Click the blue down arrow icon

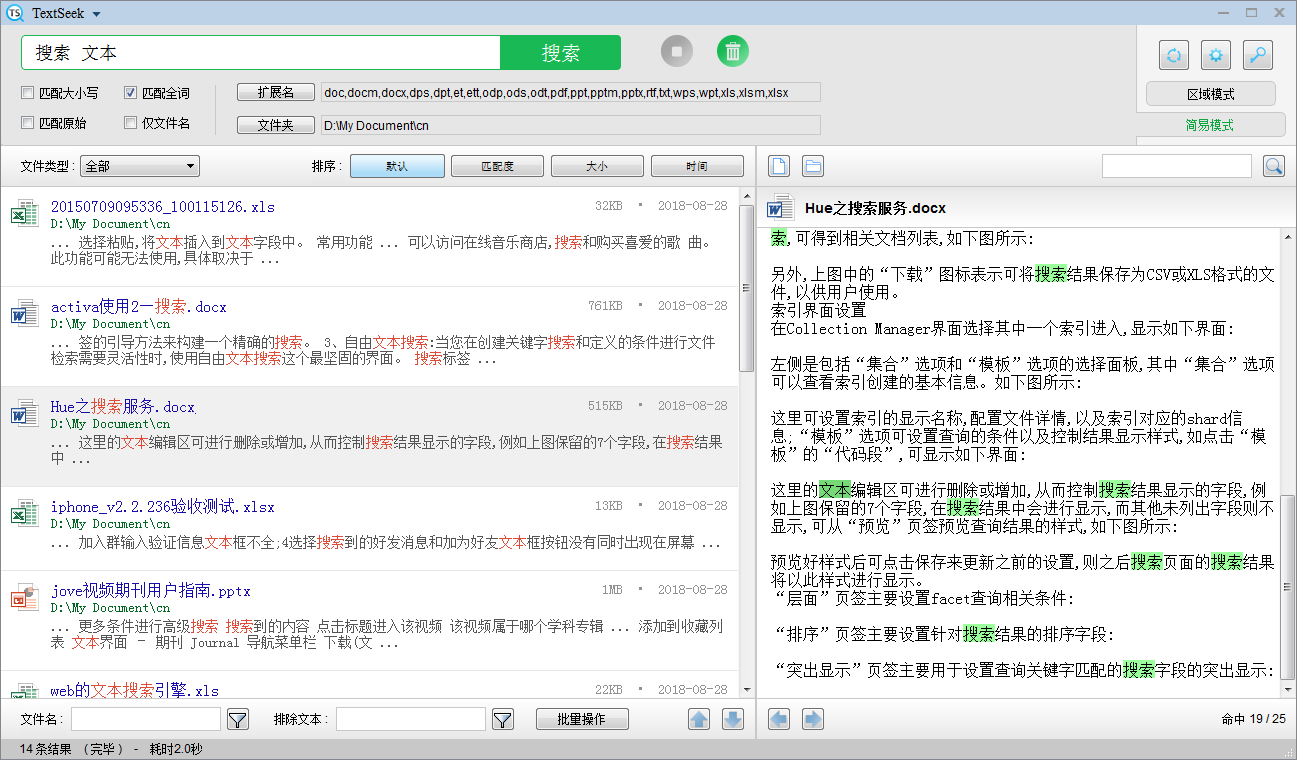click(x=733, y=719)
